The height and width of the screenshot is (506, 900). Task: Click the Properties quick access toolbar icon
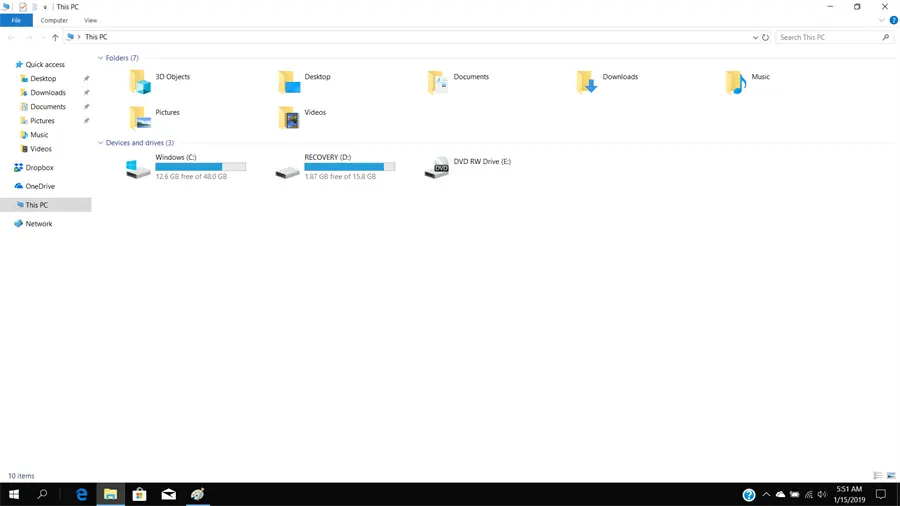click(22, 7)
